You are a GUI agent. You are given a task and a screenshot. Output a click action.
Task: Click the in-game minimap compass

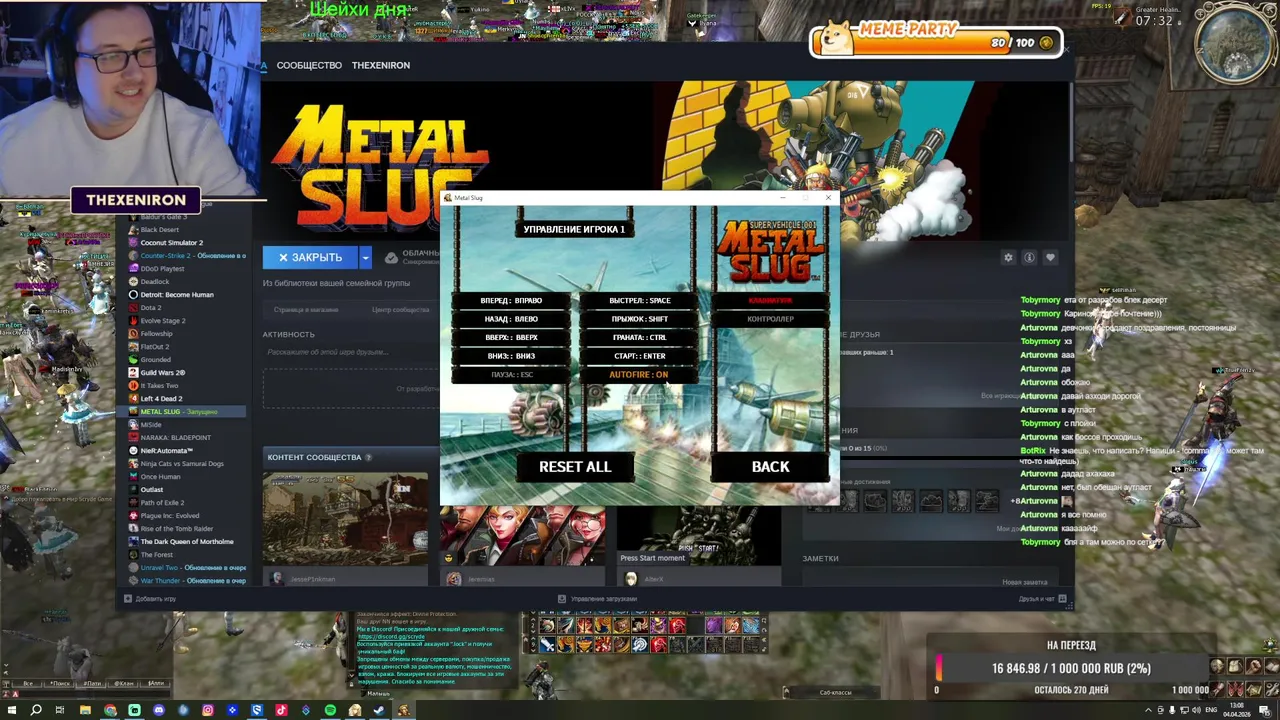pyautogui.click(x=1236, y=44)
